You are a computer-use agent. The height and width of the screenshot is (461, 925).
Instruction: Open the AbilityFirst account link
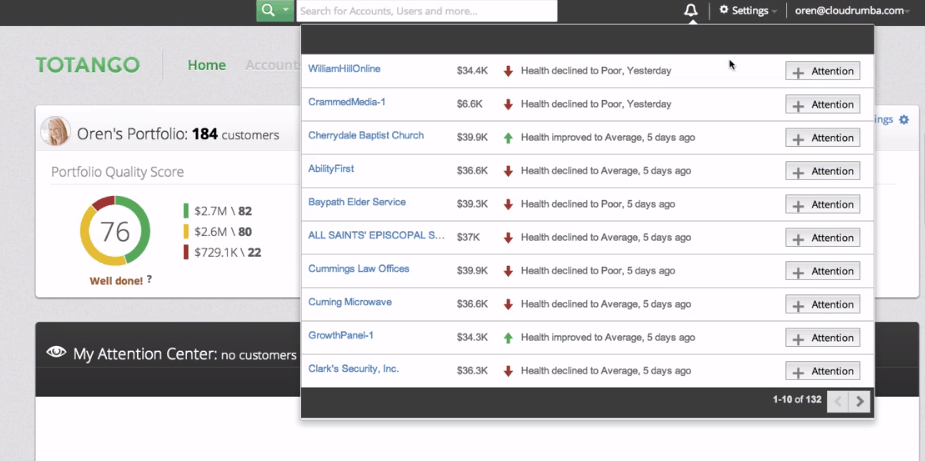coord(331,169)
